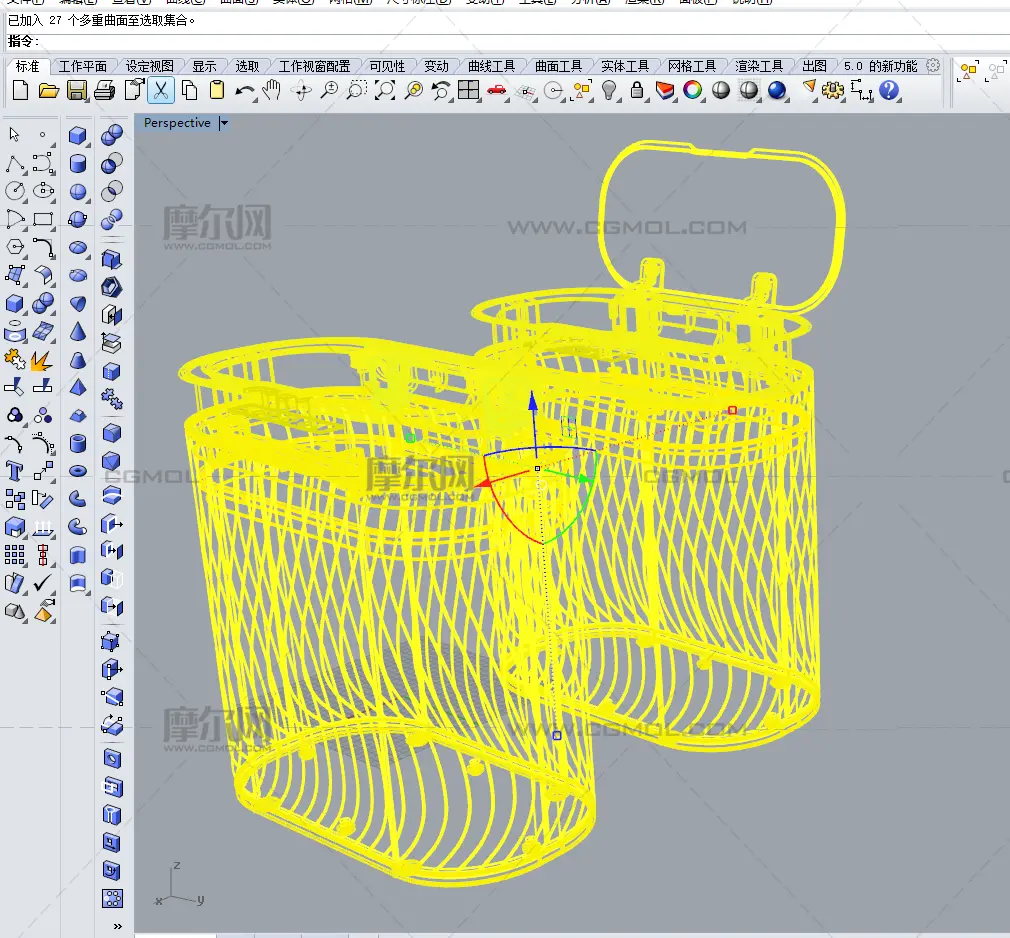
Task: Select the Text object tool
Action: (15, 470)
